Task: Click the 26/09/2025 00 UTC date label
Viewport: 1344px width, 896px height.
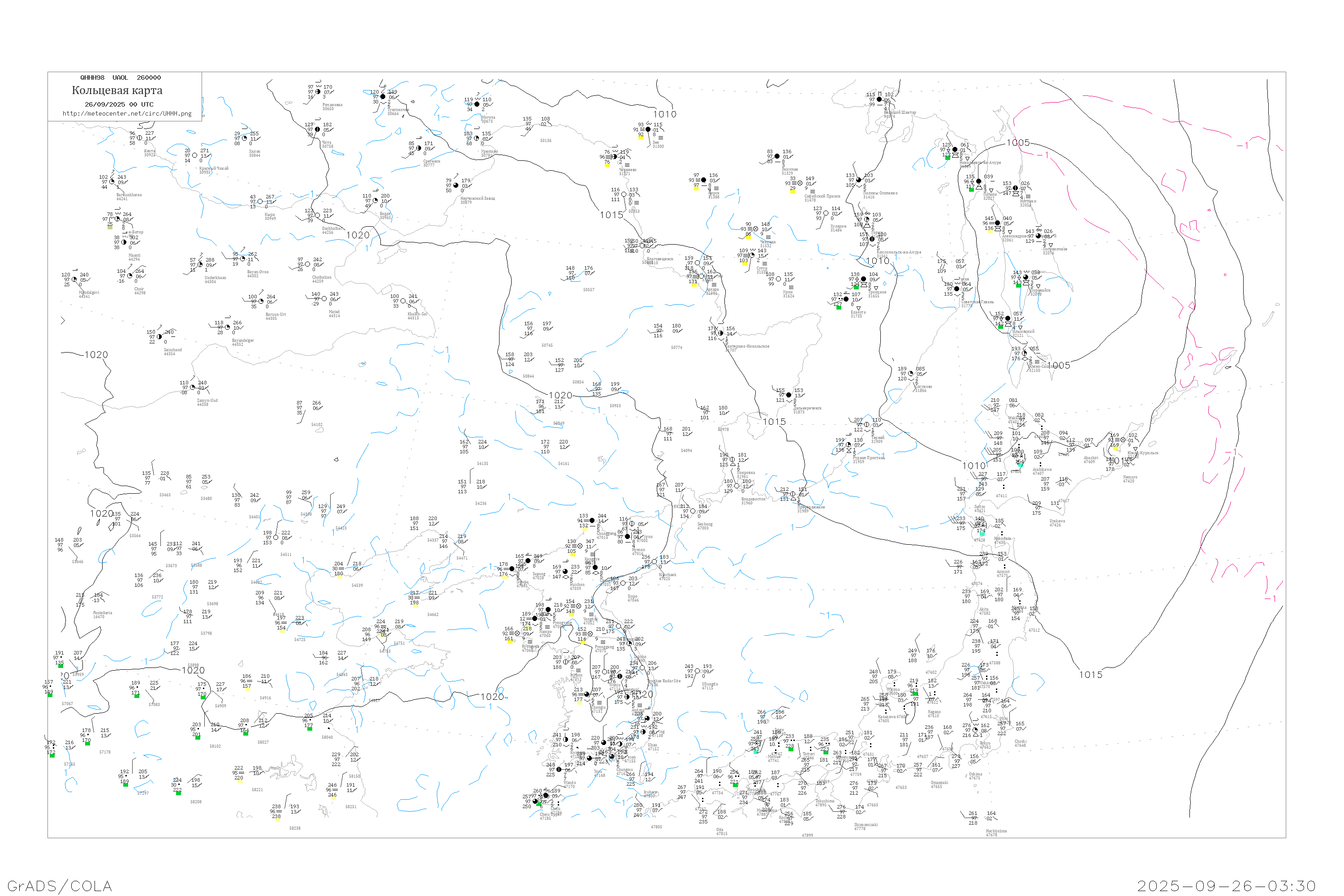Action: click(x=119, y=104)
